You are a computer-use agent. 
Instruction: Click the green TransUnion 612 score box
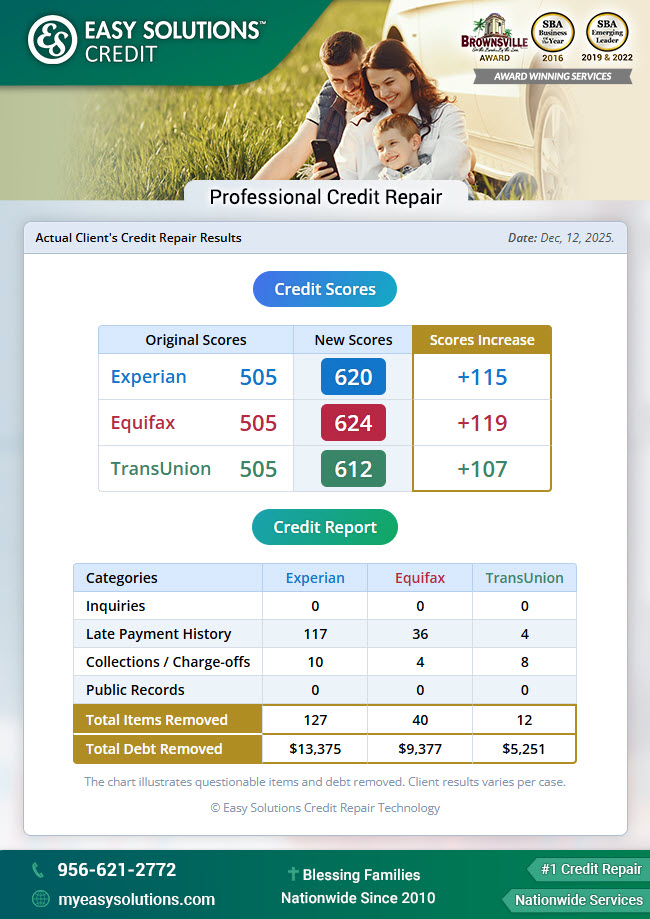pos(353,469)
